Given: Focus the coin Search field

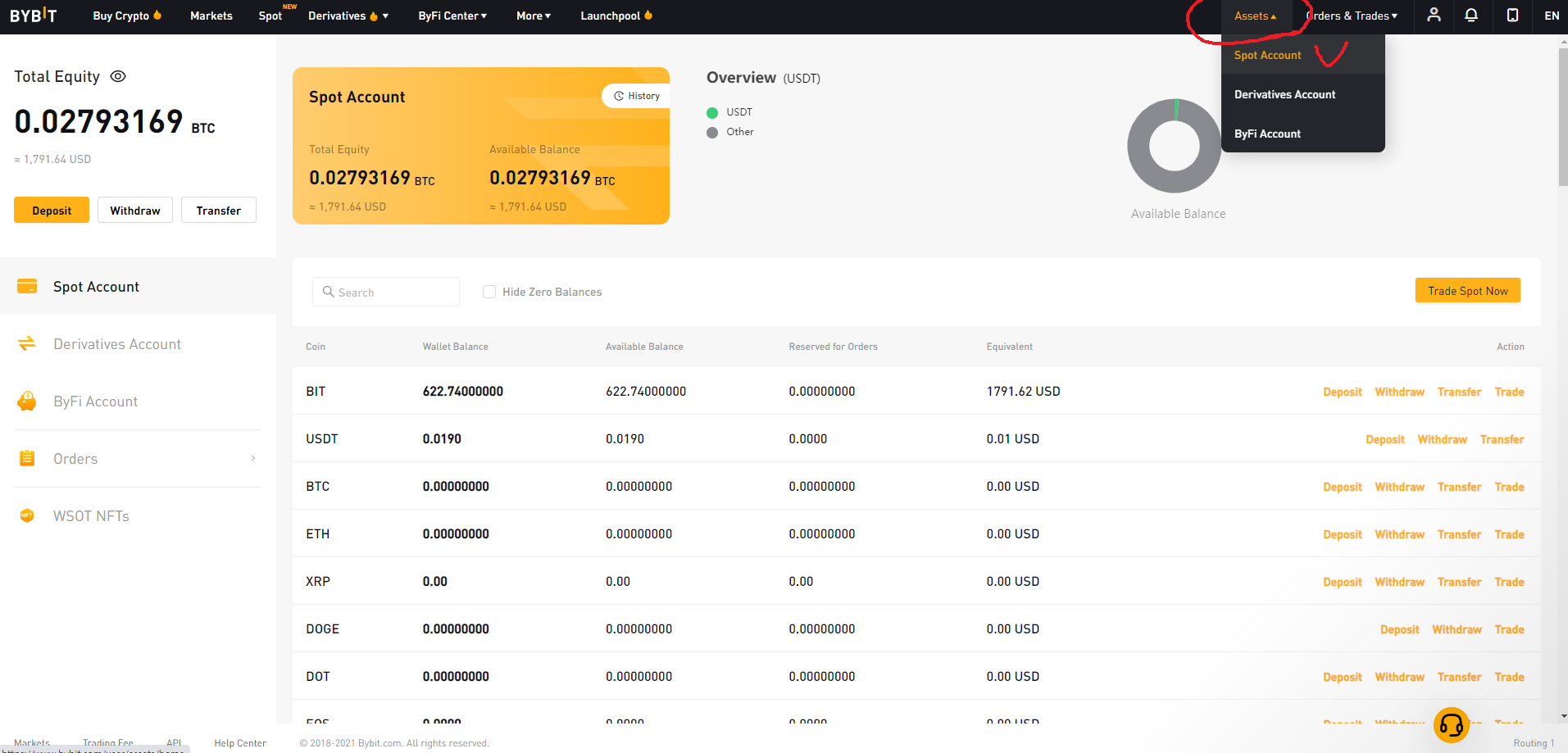Looking at the screenshot, I should (386, 292).
